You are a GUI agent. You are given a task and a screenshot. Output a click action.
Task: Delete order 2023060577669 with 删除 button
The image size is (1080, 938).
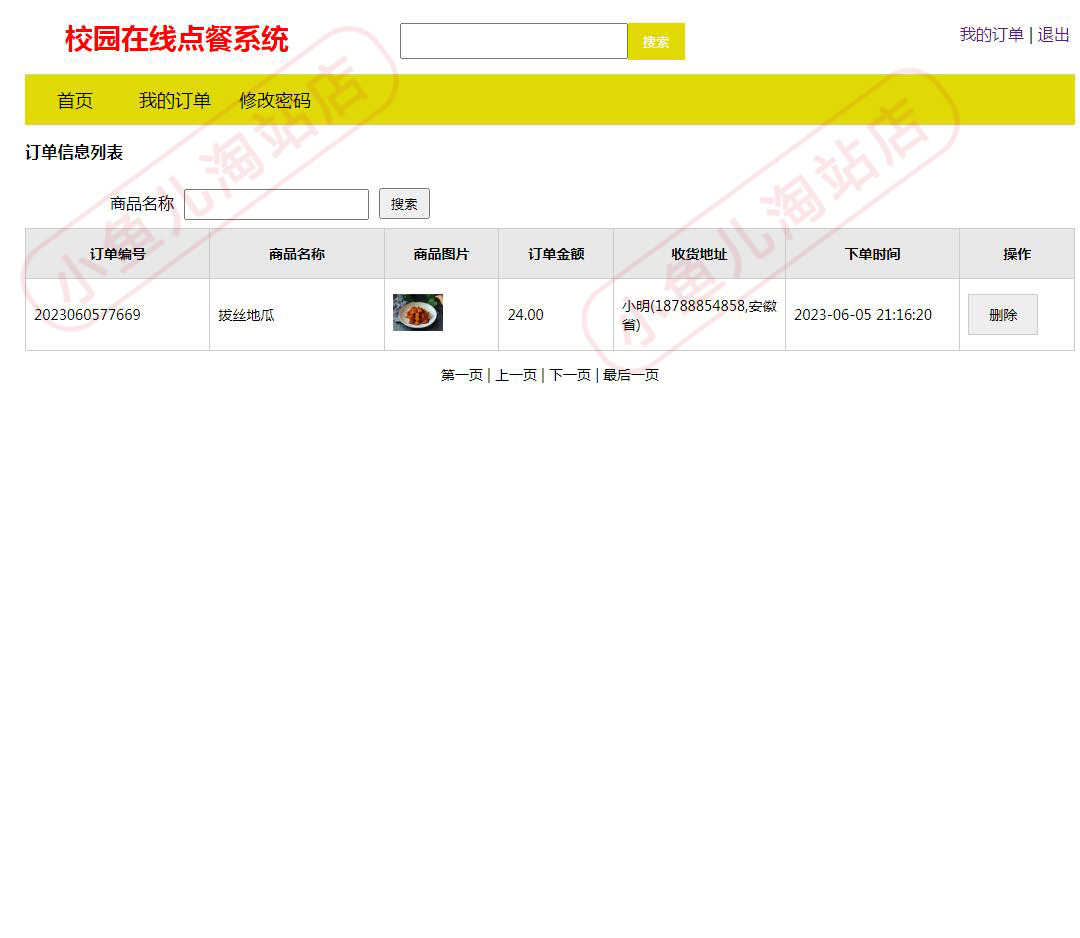[x=1003, y=315]
